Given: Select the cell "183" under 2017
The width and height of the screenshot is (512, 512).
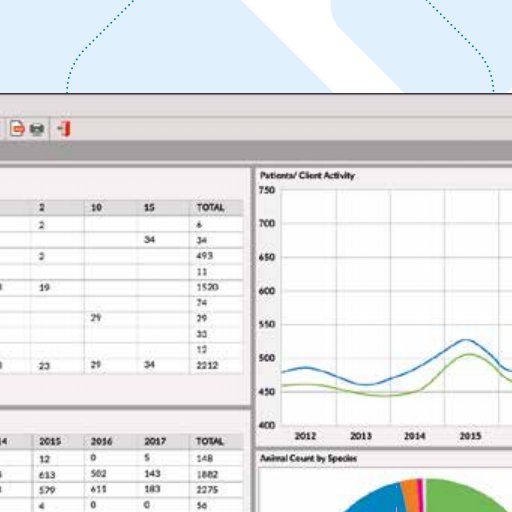Looking at the screenshot, I should coord(152,489).
